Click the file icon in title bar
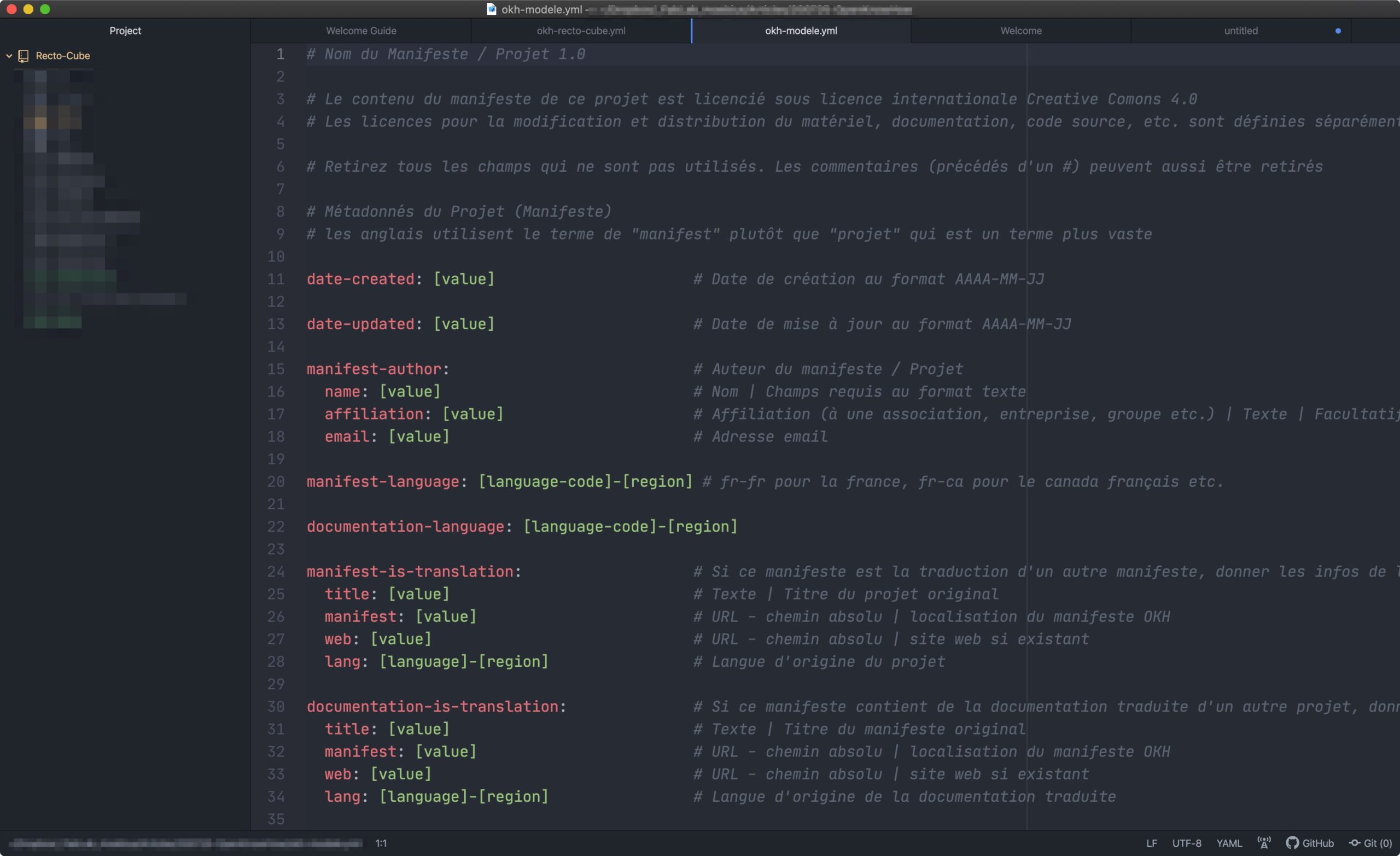Viewport: 1400px width, 856px height. point(492,9)
